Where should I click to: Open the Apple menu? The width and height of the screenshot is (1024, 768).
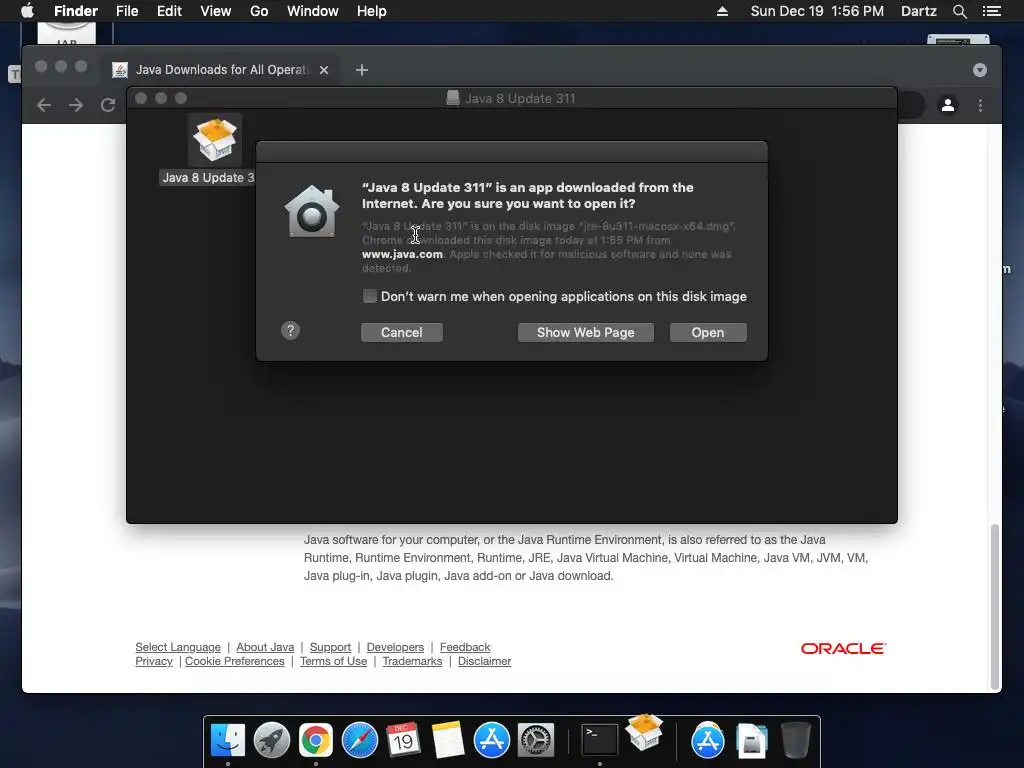pos(27,11)
